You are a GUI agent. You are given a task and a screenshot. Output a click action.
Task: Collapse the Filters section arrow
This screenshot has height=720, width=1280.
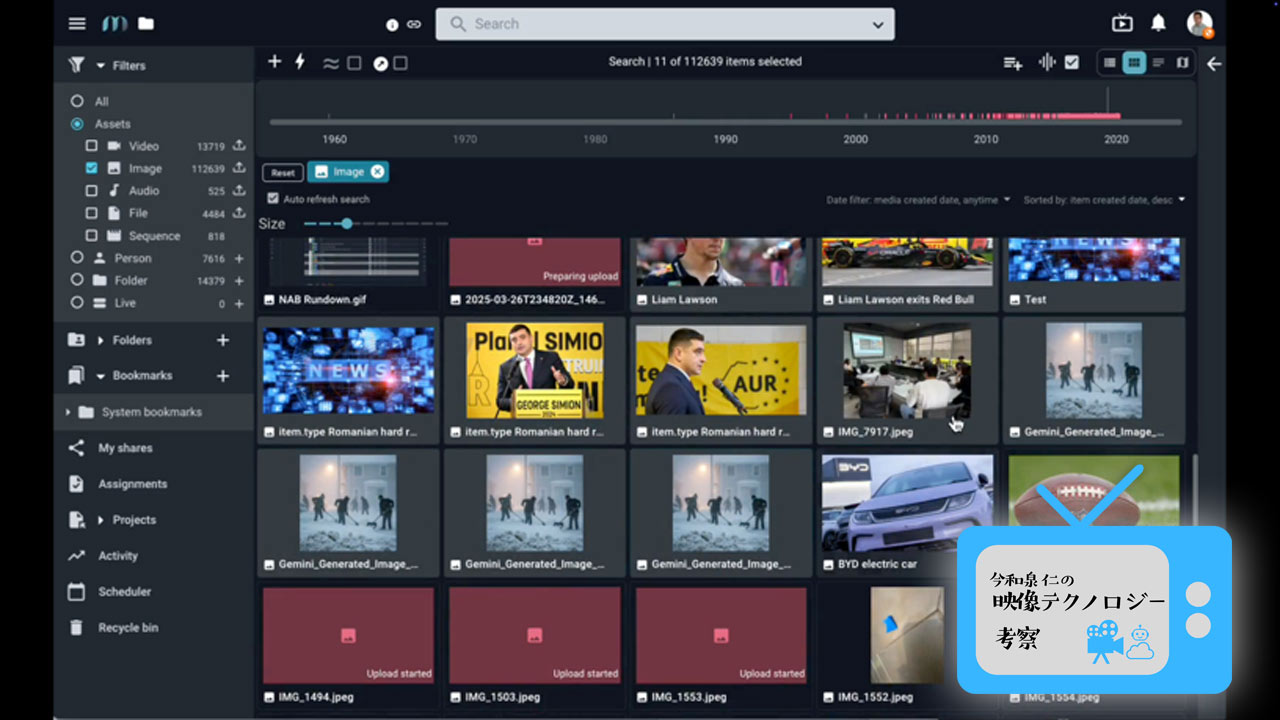pyautogui.click(x=101, y=66)
